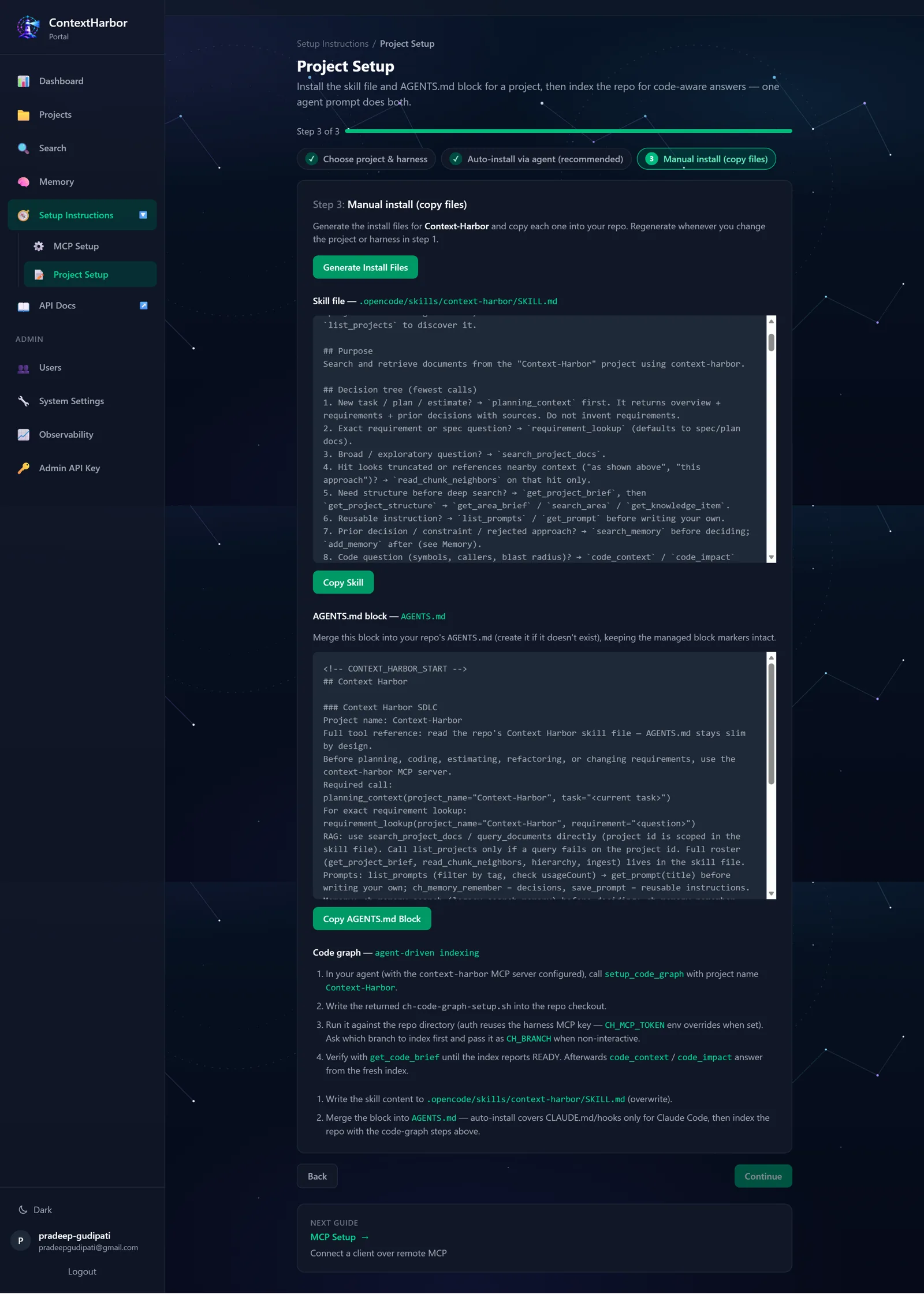Collapse the Setup Instructions submenu arrow
Viewport: 924px width, 1294px height.
tap(143, 215)
